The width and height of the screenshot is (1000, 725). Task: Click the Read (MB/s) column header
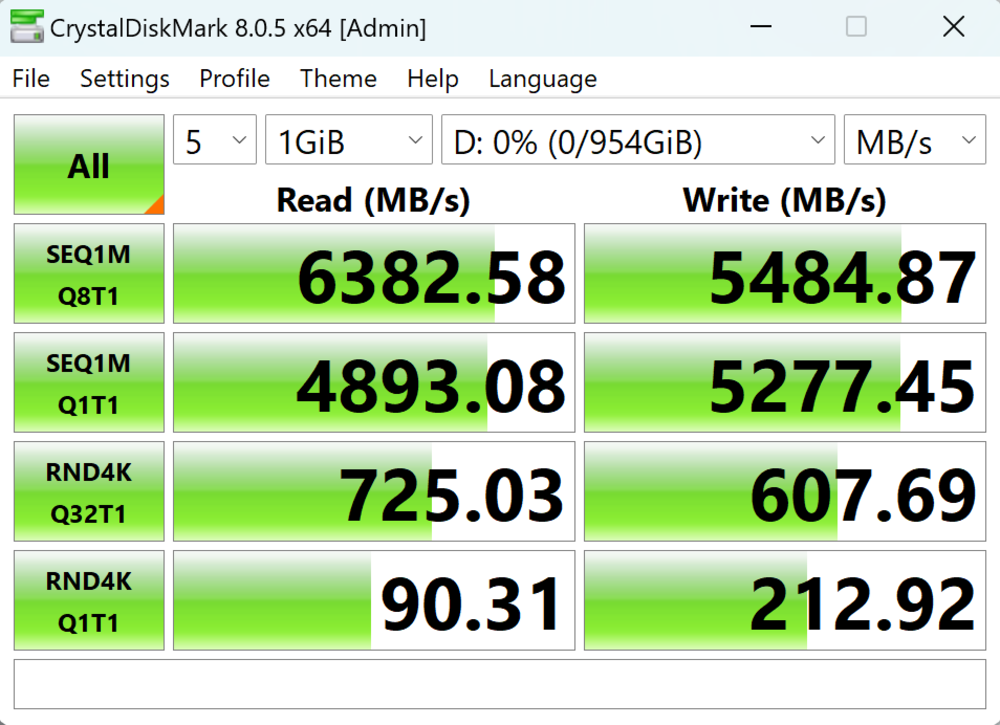[x=373, y=200]
